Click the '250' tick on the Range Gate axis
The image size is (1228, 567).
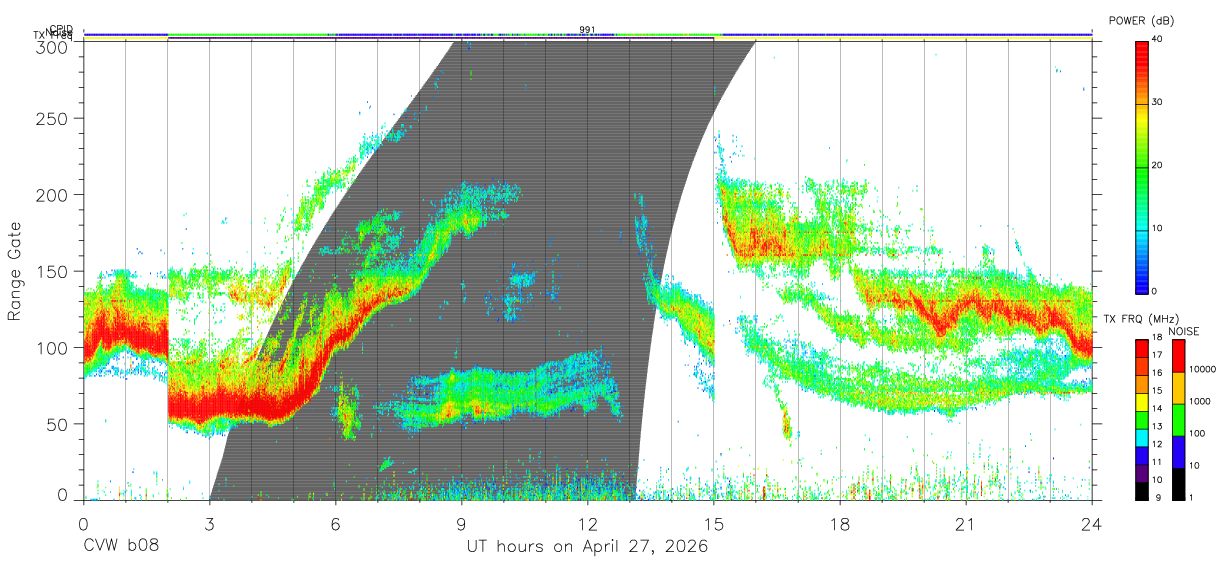tap(54, 118)
